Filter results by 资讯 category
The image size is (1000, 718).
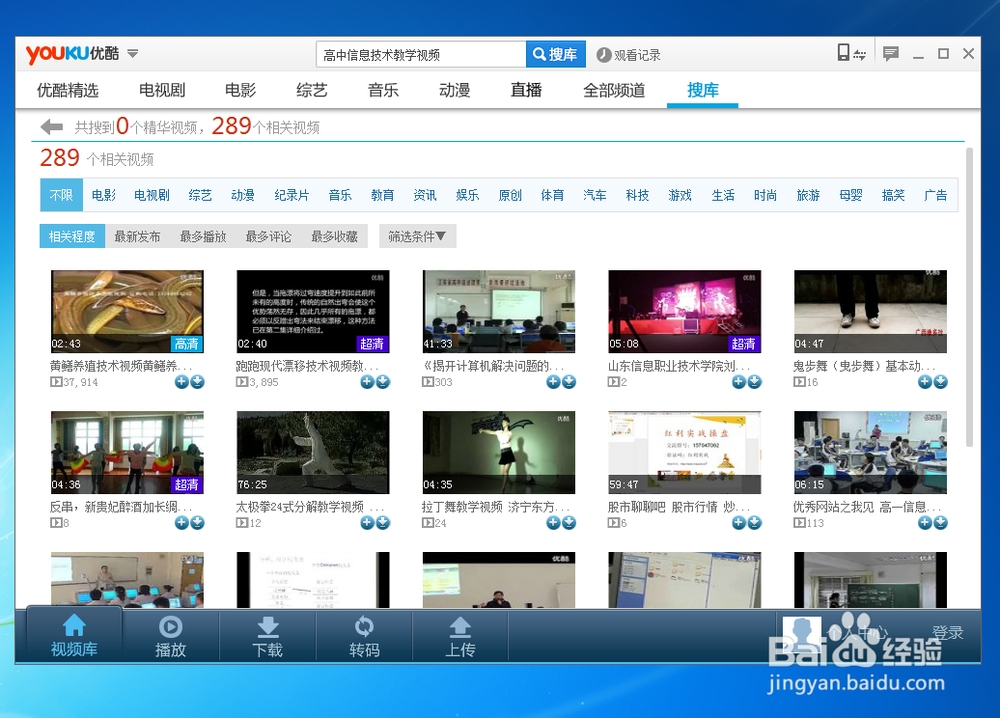click(425, 195)
